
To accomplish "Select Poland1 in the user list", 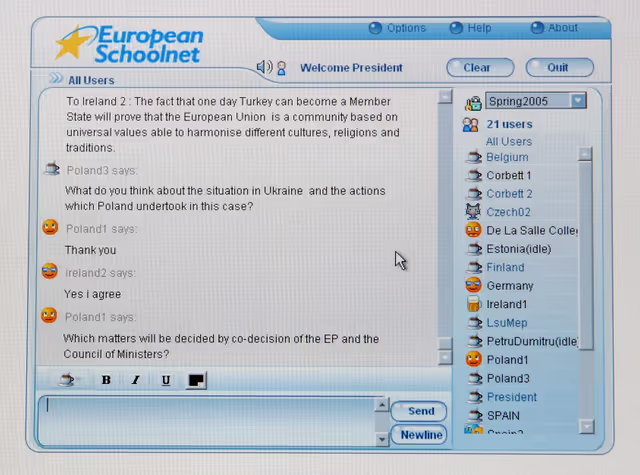I will pyautogui.click(x=507, y=360).
